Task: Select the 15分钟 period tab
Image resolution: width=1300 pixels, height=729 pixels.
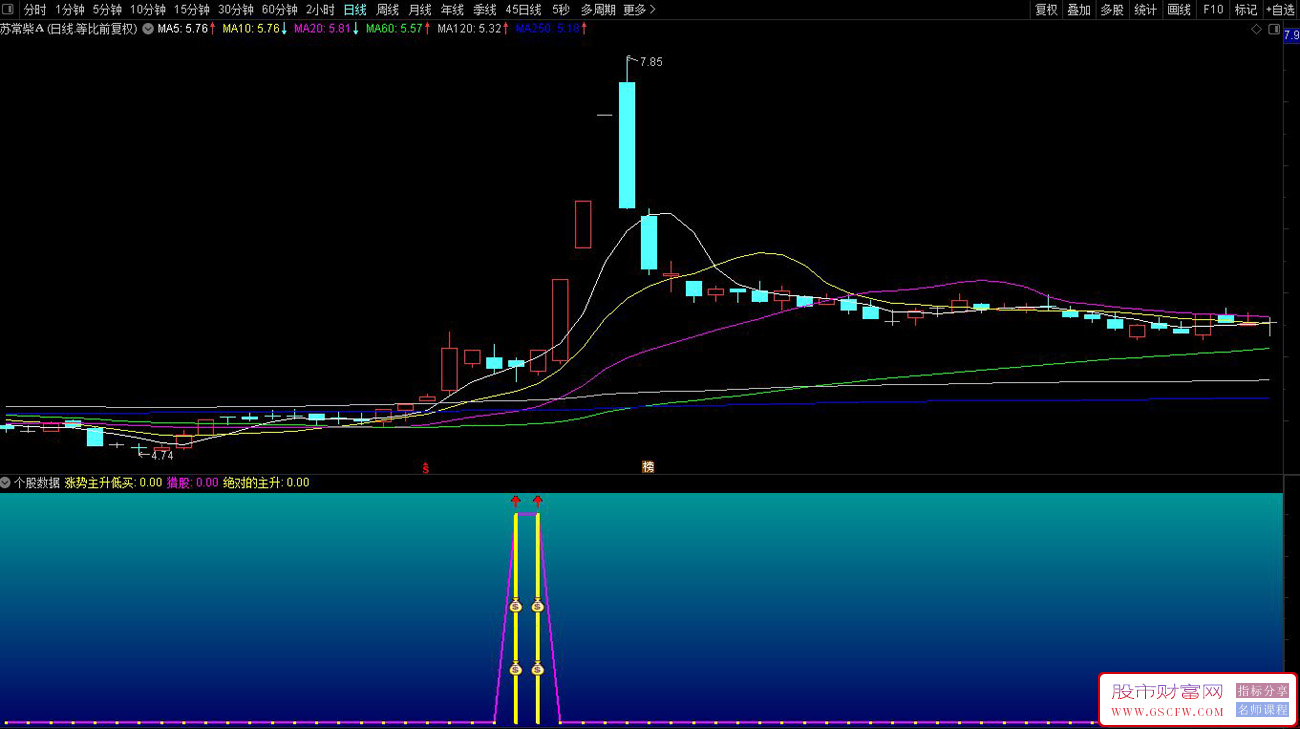Action: pyautogui.click(x=192, y=9)
